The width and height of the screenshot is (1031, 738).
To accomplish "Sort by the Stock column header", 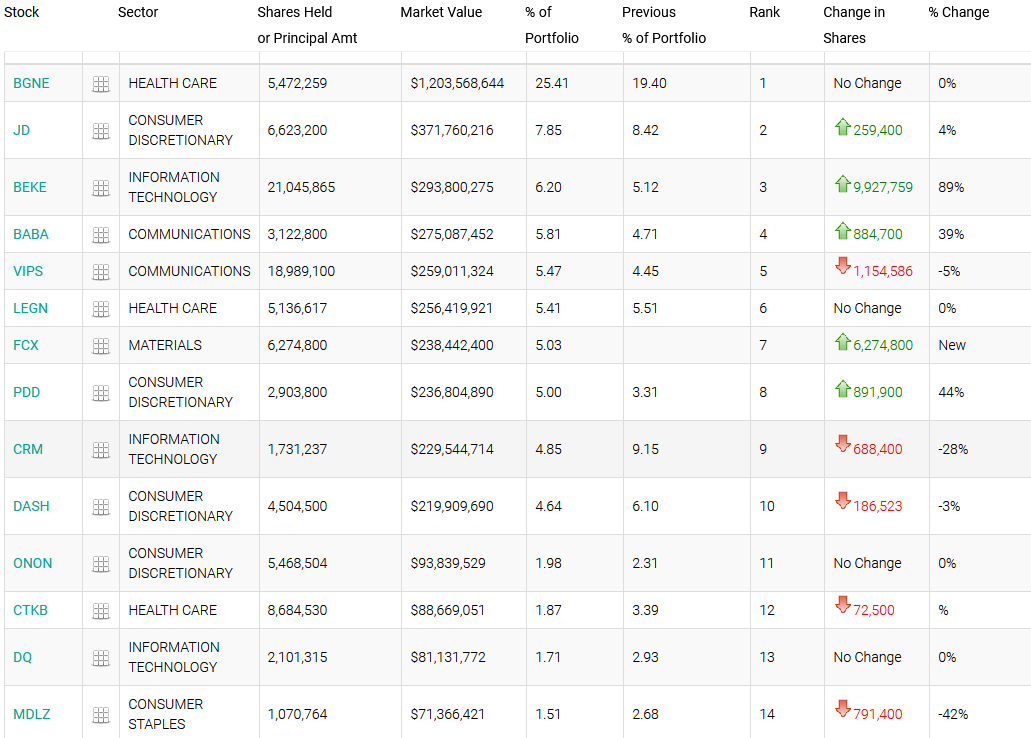I will coord(22,12).
